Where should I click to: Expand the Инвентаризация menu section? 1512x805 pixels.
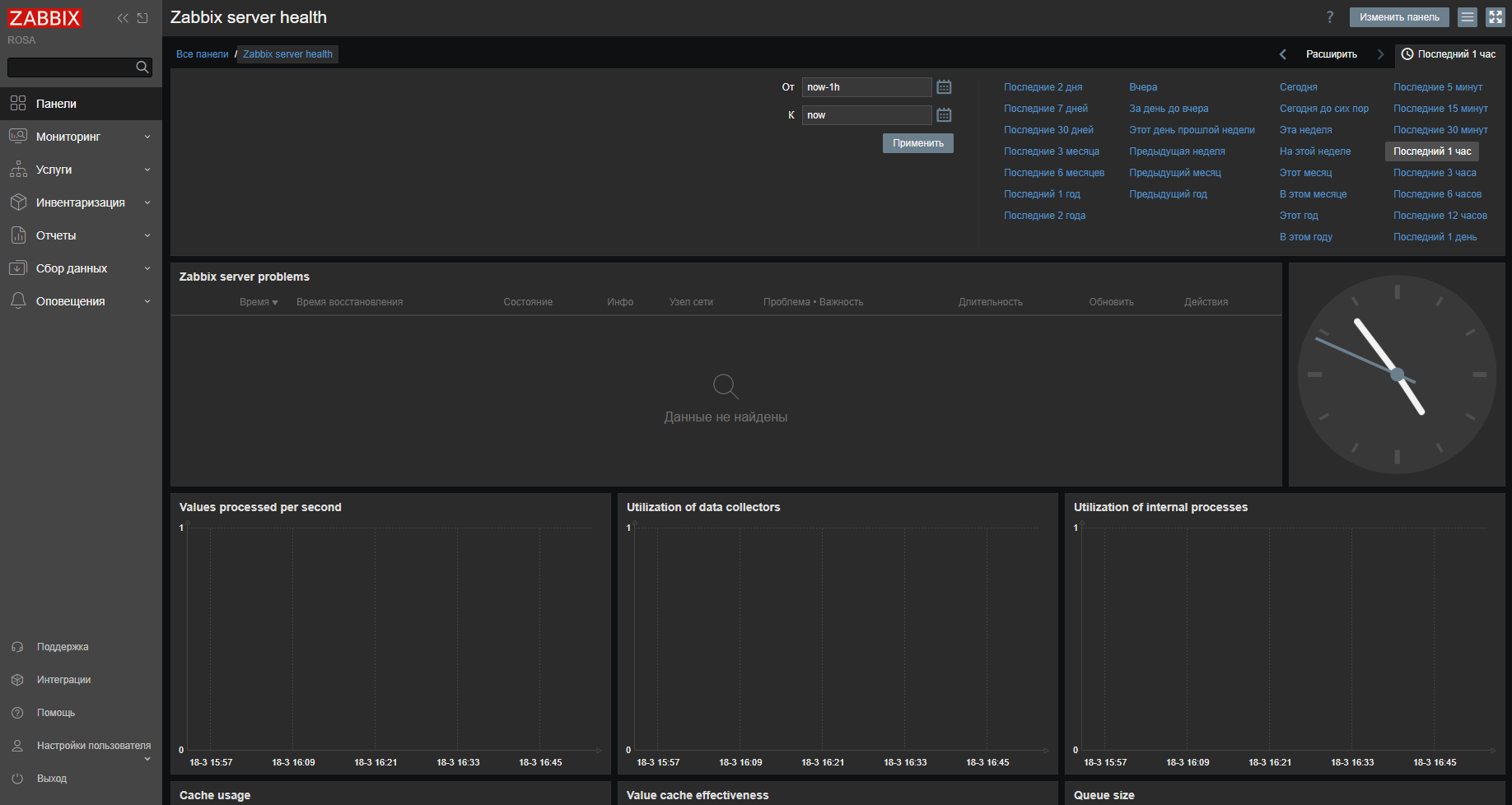click(81, 202)
